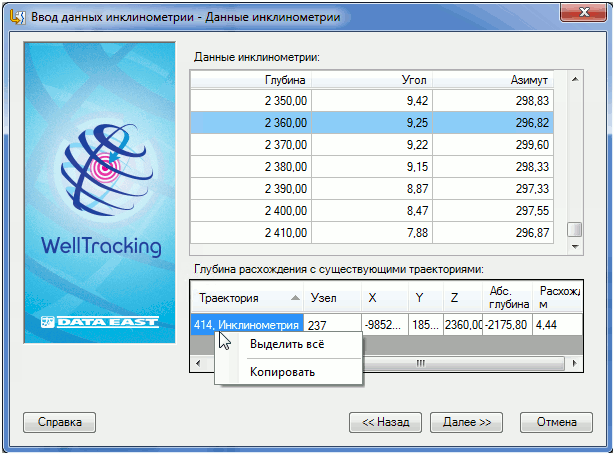Viewport: 614px width, 454px height.
Task: Cancel the wizard with 'Отмена'
Action: 556,422
